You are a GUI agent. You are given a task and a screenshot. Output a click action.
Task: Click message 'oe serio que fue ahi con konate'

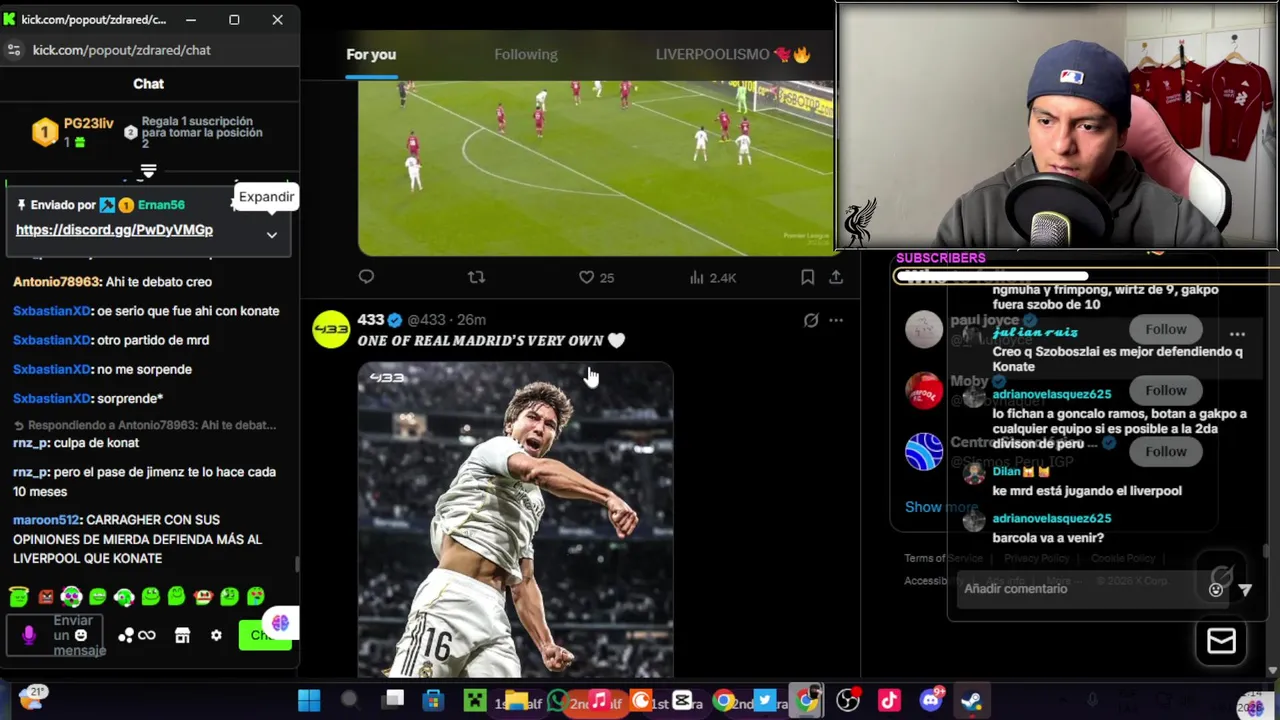(188, 311)
